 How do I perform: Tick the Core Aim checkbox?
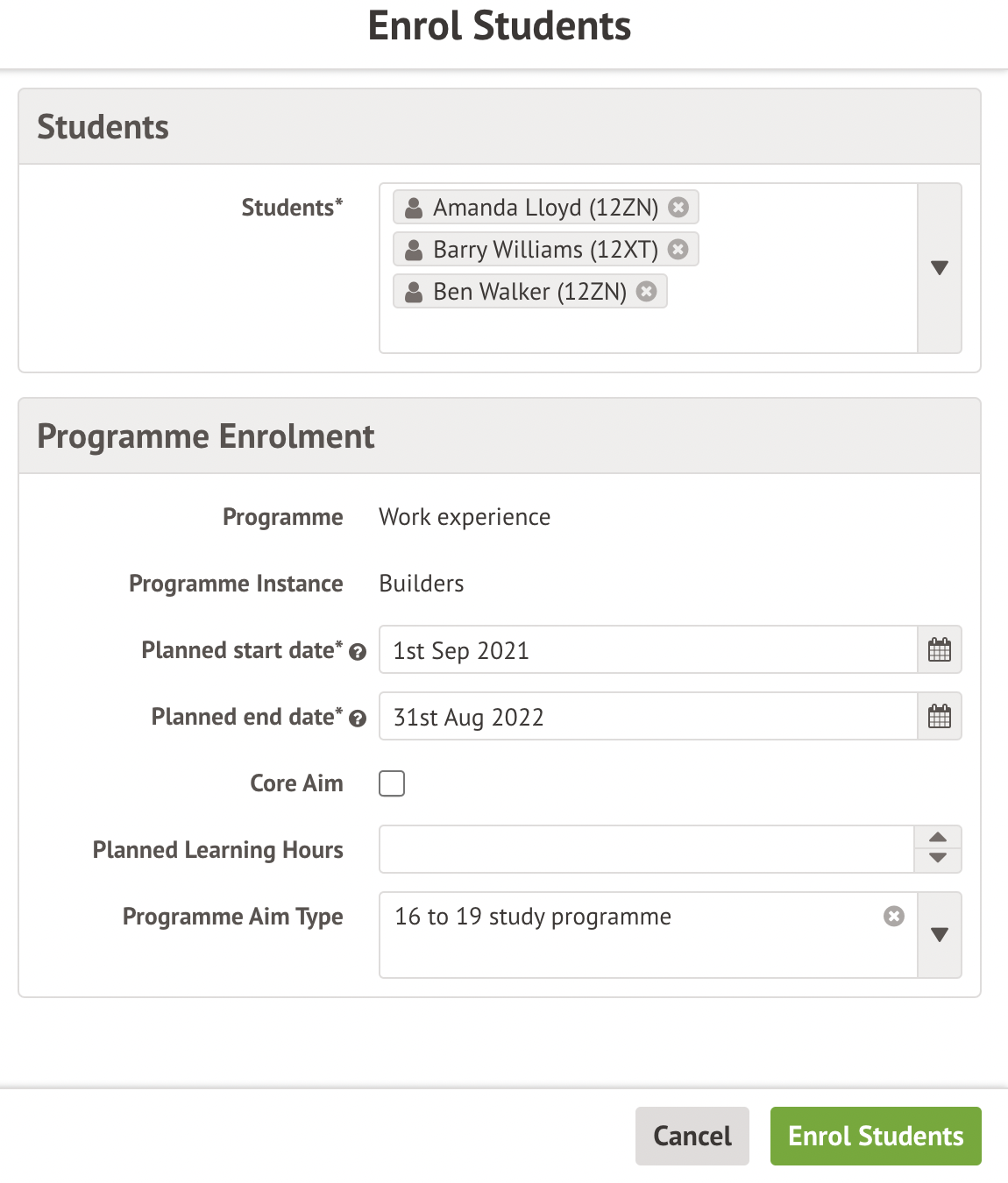[392, 783]
